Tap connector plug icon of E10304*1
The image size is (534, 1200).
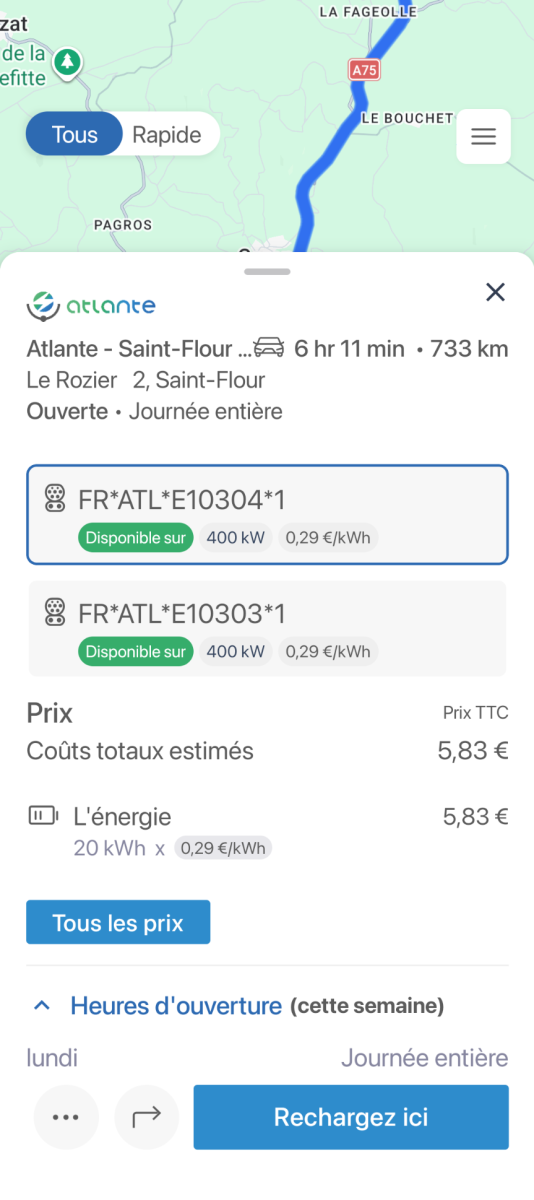click(56, 498)
